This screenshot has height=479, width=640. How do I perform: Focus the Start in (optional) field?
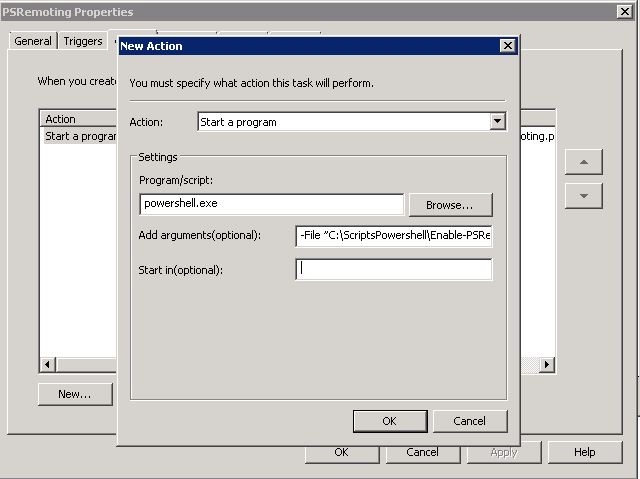pos(393,269)
